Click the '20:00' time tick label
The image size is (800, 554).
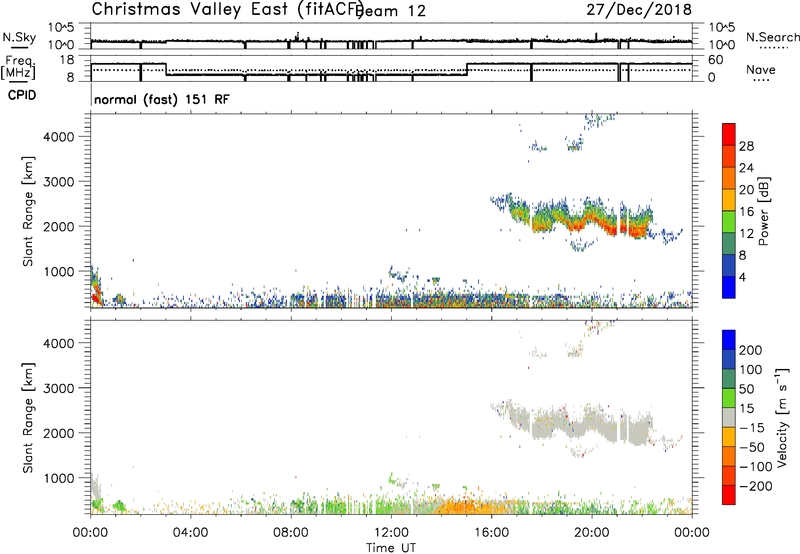[592, 533]
